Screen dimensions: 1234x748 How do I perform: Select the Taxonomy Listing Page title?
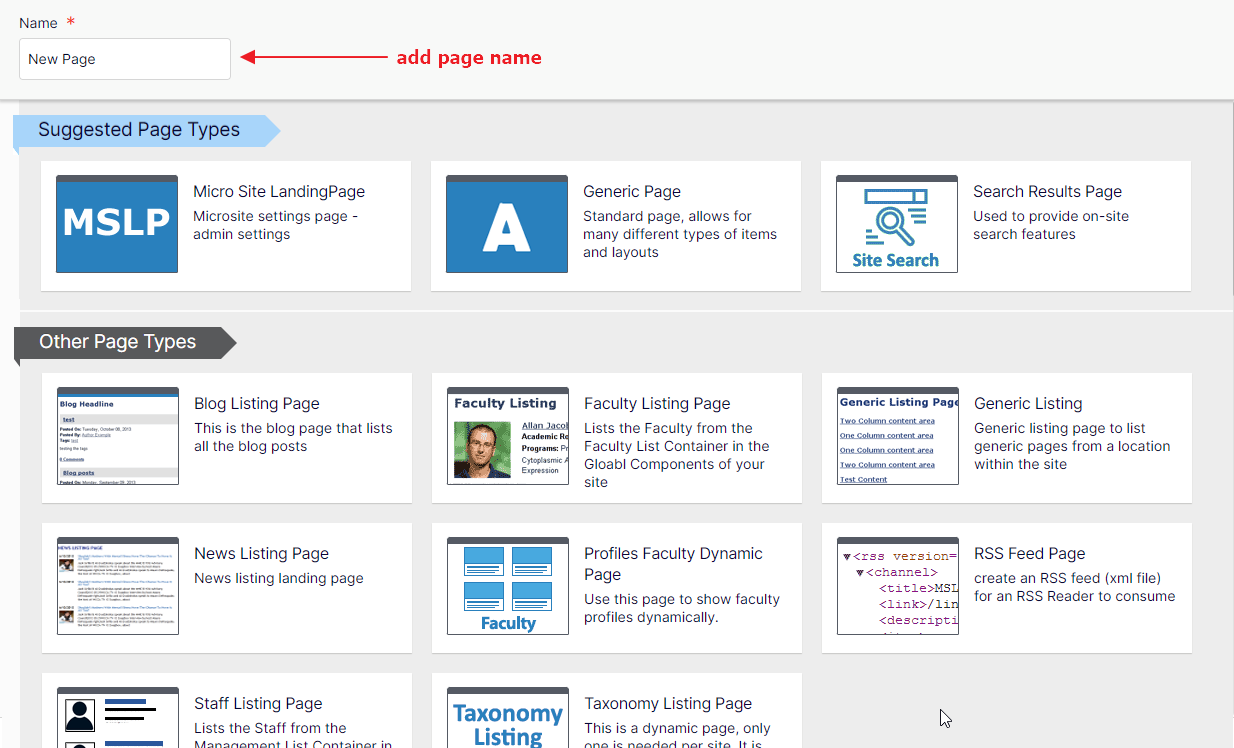(668, 704)
